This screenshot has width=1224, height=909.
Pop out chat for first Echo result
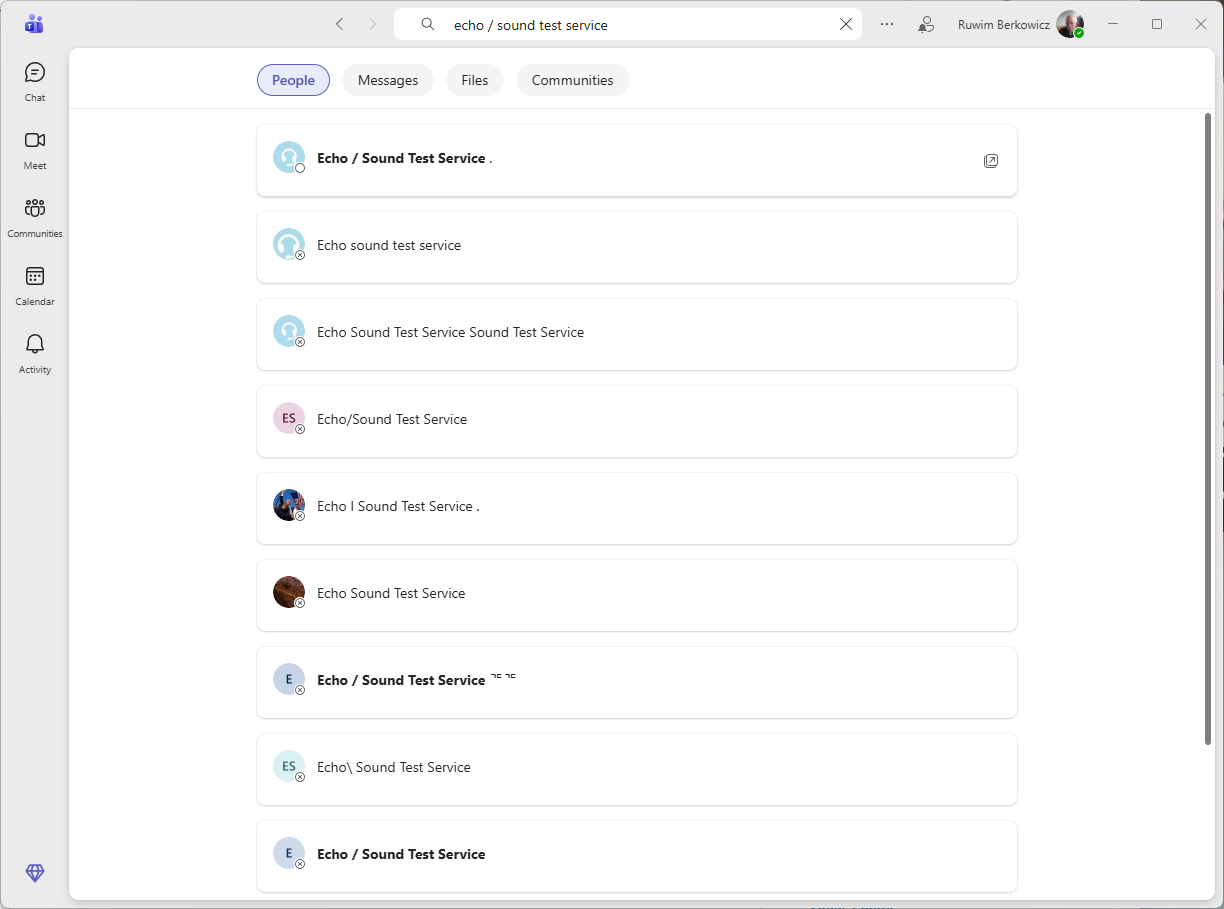[991, 160]
